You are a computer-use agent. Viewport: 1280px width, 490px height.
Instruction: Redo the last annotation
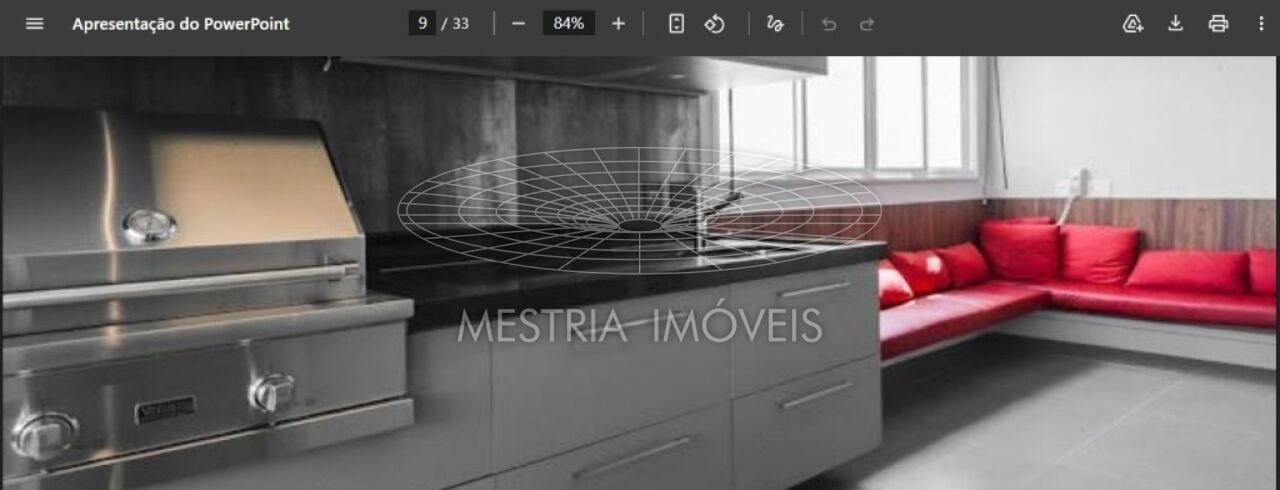pyautogui.click(x=867, y=23)
